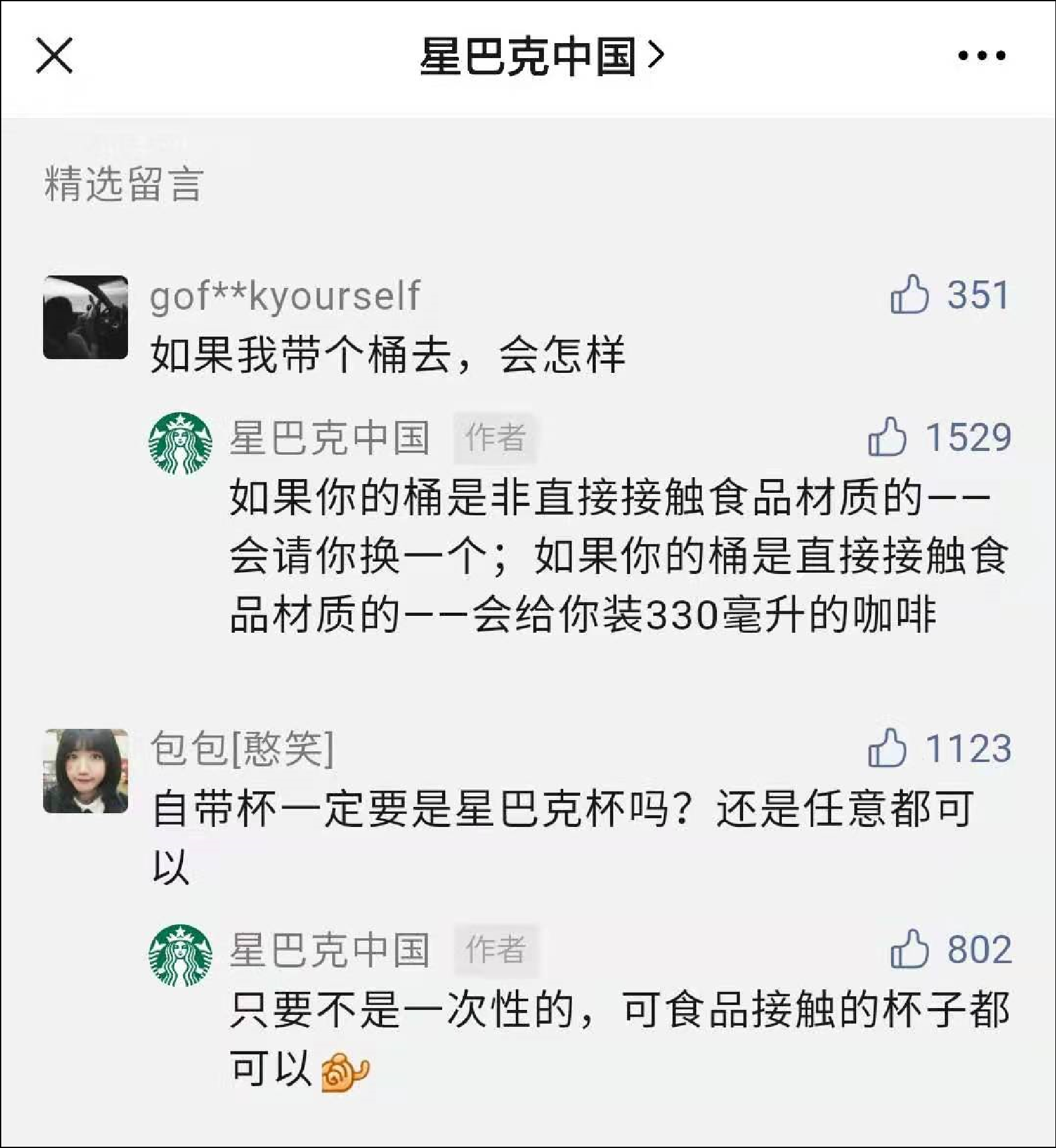Tap the 精选留言 section heading
The height and width of the screenshot is (1148, 1056).
(x=124, y=185)
